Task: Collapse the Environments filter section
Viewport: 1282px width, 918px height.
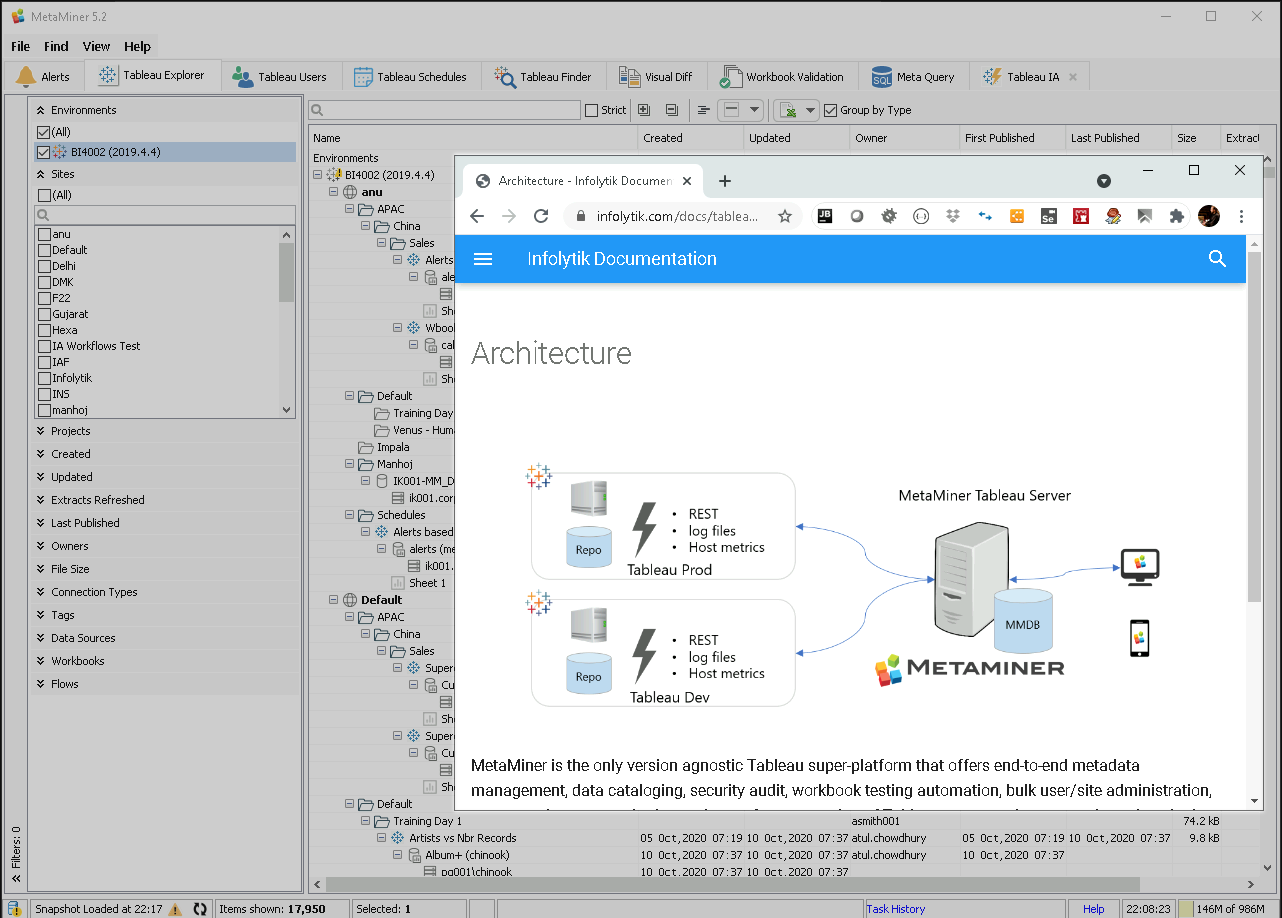Action: coord(41,110)
